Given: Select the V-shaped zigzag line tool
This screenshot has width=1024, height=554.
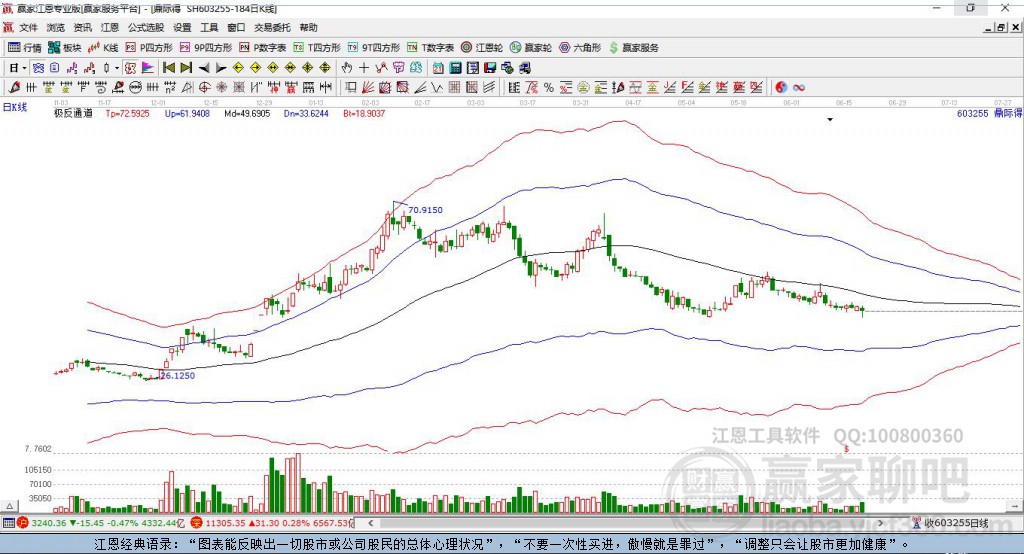Looking at the screenshot, I should [x=437, y=87].
